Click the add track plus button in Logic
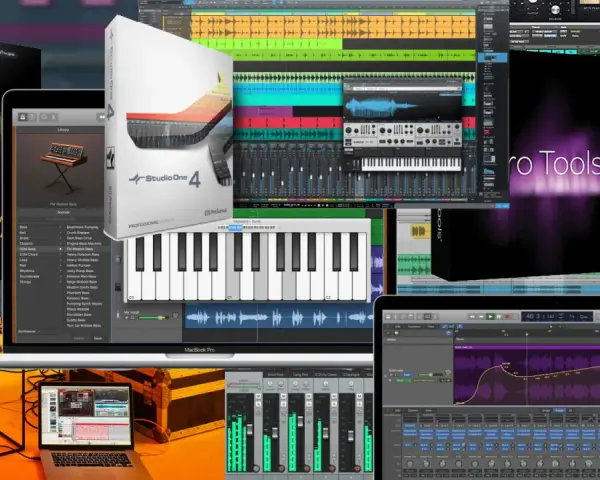Image resolution: width=600 pixels, height=480 pixels. (x=388, y=333)
